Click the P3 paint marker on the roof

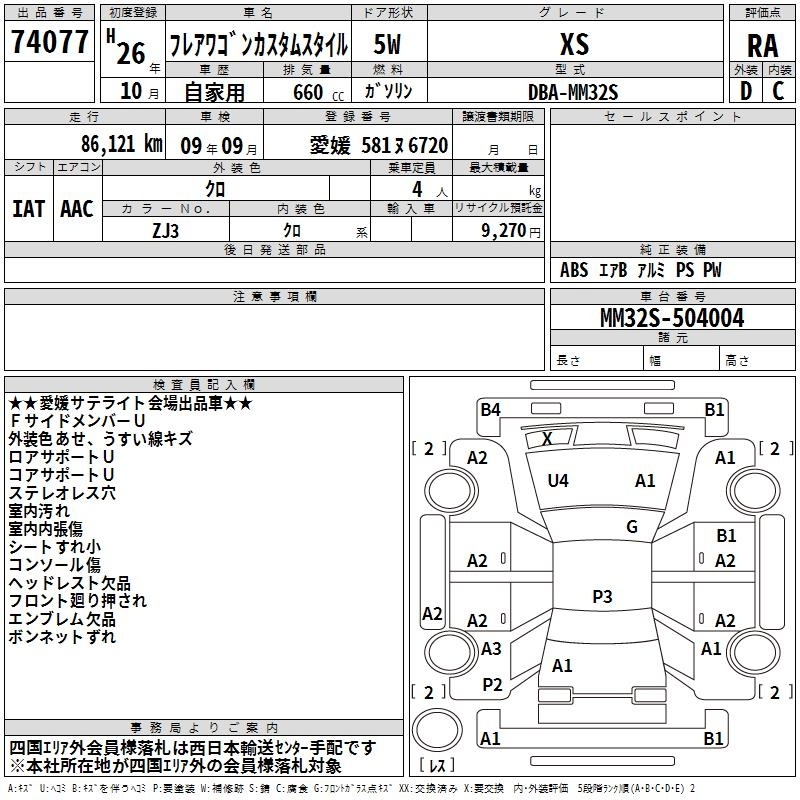tap(602, 597)
